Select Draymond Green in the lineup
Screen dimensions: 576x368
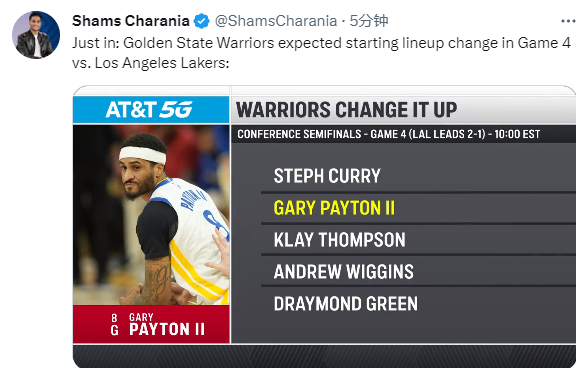click(346, 304)
